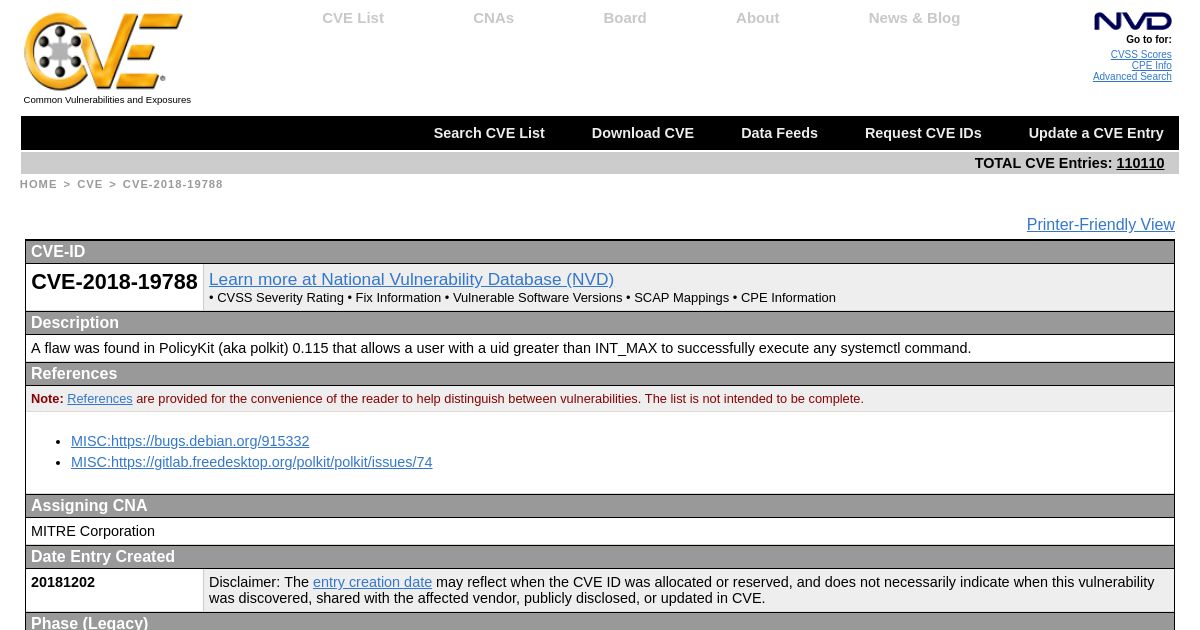Image resolution: width=1200 pixels, height=630 pixels.
Task: Click the Assigning CNA header
Action: 600,506
